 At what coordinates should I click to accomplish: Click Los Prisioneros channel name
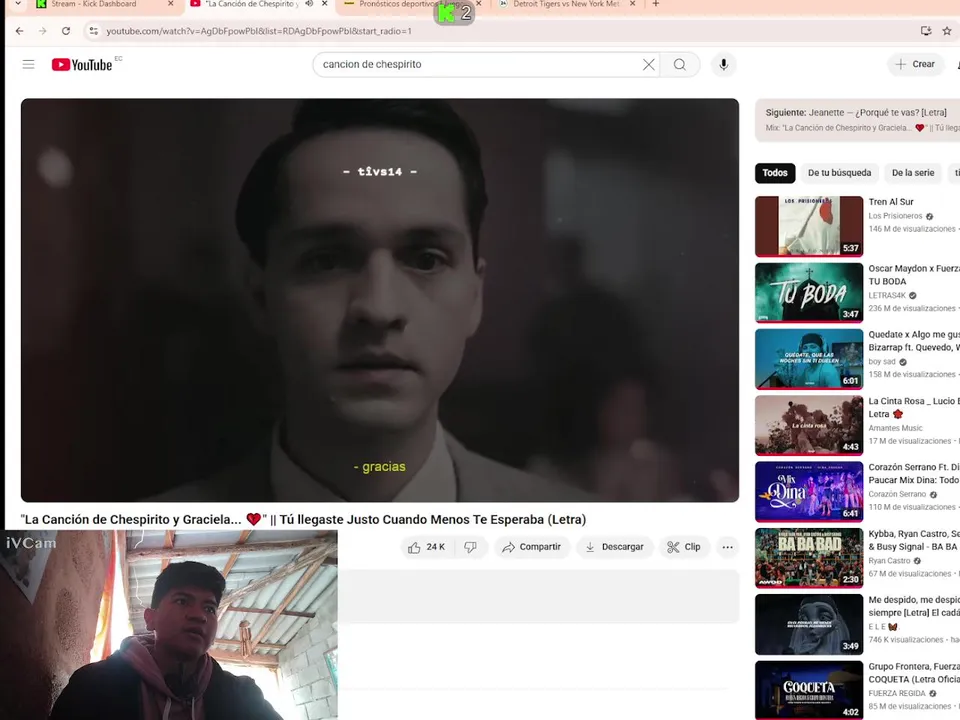(895, 216)
